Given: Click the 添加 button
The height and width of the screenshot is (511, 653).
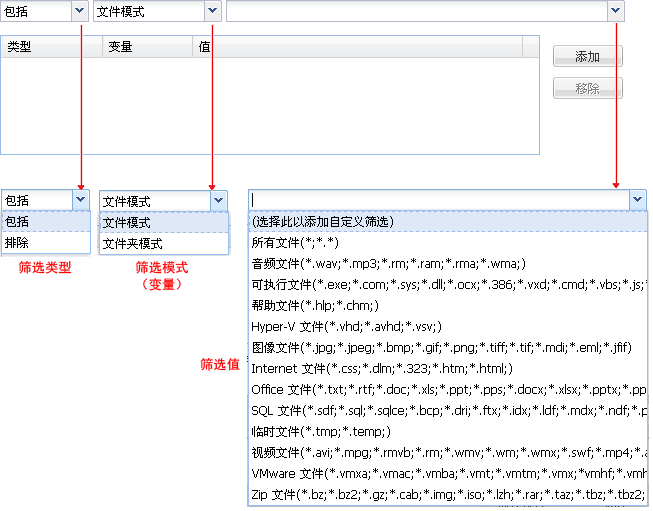Looking at the screenshot, I should [588, 56].
